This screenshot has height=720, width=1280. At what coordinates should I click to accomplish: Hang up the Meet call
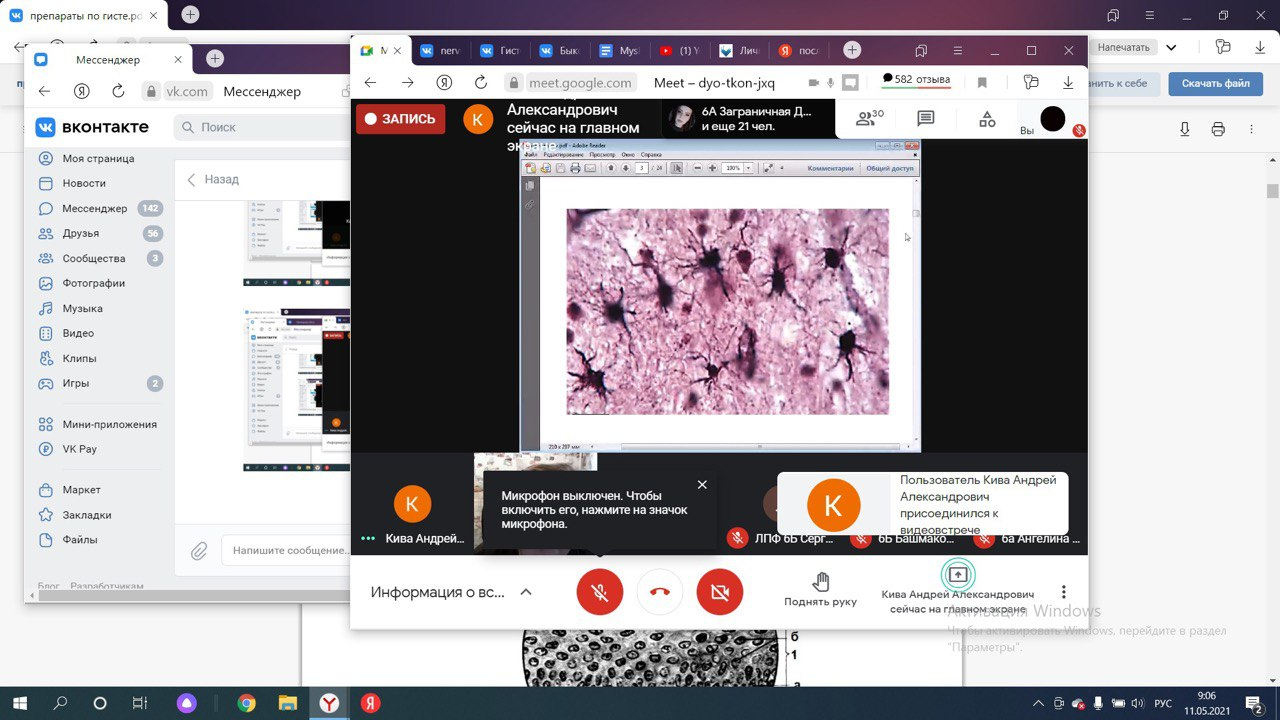(660, 592)
